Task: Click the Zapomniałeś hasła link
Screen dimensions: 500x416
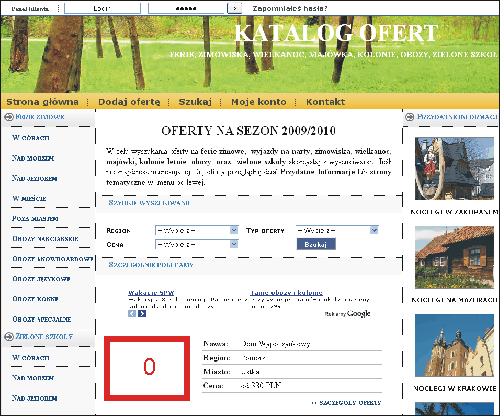Action: 290,8
